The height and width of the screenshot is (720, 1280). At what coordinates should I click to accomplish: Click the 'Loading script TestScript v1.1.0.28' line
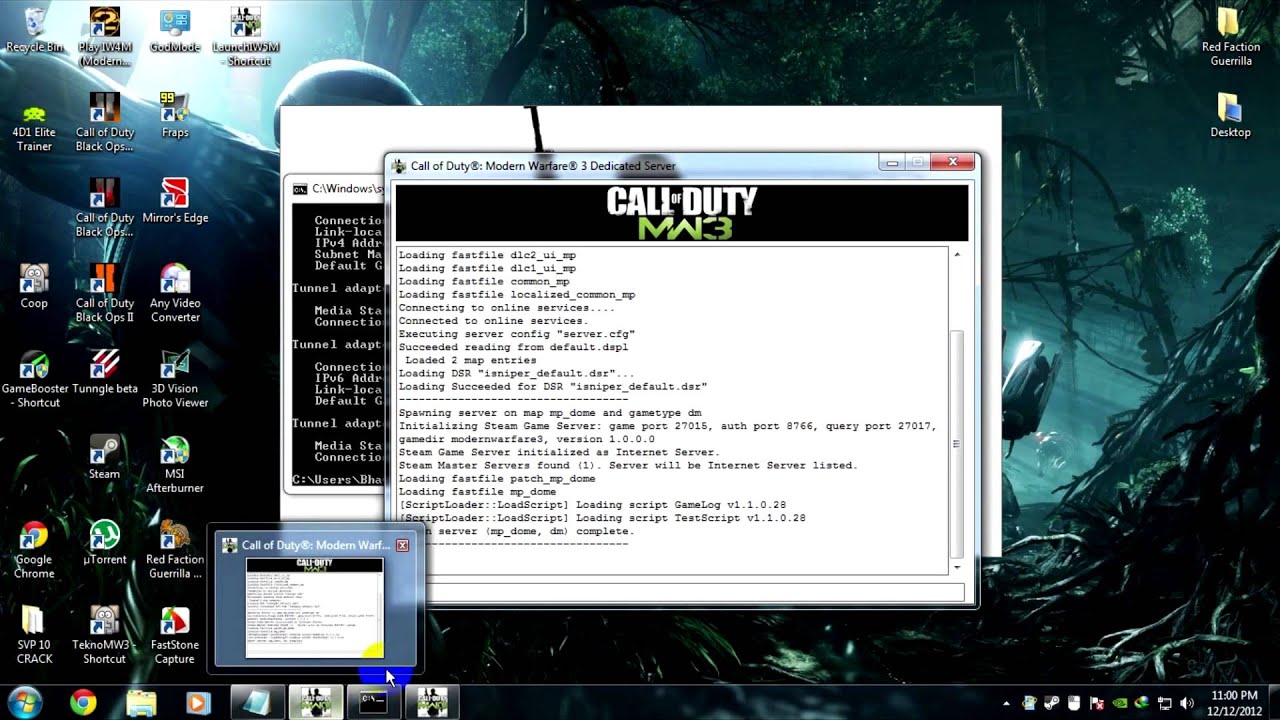pyautogui.click(x=602, y=518)
